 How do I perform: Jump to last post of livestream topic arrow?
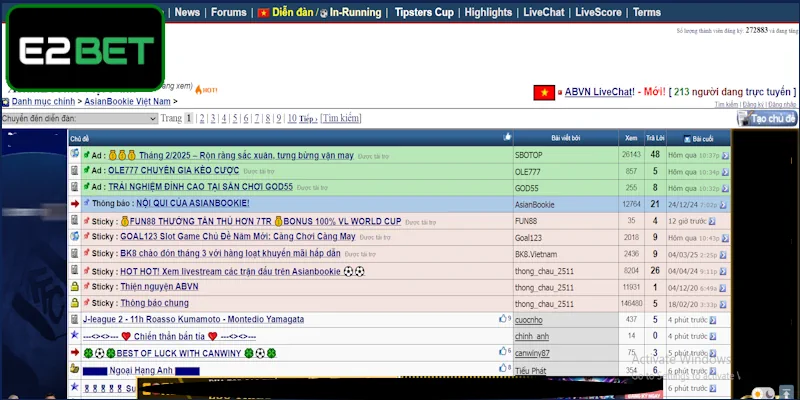(x=722, y=271)
